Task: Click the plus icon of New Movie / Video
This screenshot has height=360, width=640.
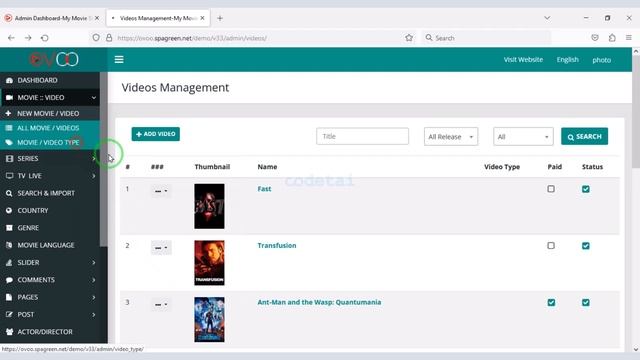Action: pyautogui.click(x=8, y=113)
